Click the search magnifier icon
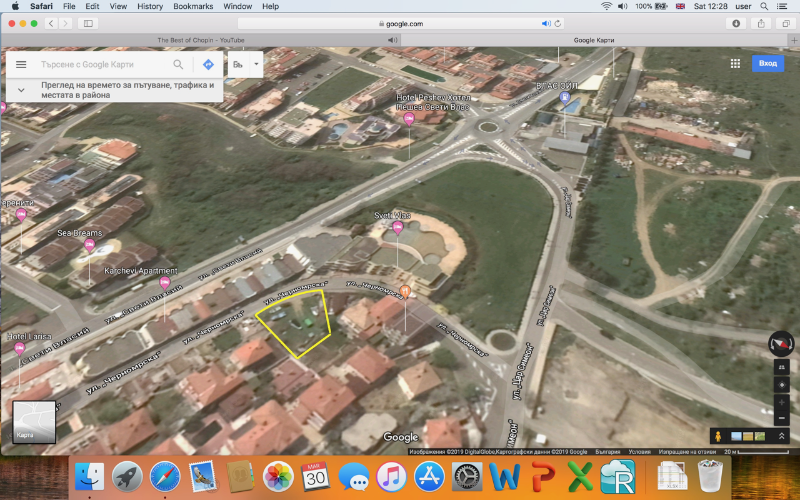Viewport: 800px width, 500px height. (178, 64)
